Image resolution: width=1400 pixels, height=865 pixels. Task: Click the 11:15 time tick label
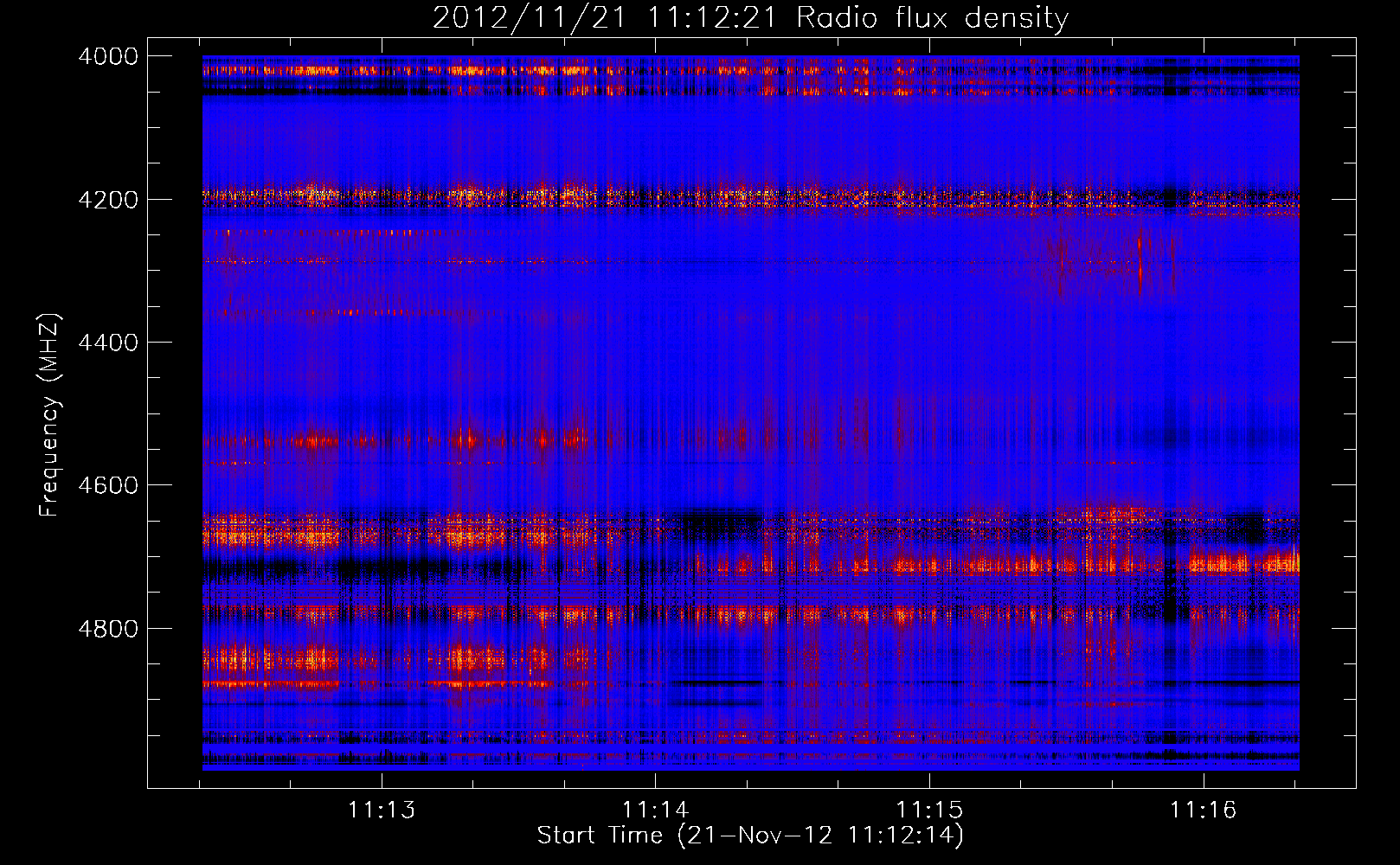(x=929, y=810)
